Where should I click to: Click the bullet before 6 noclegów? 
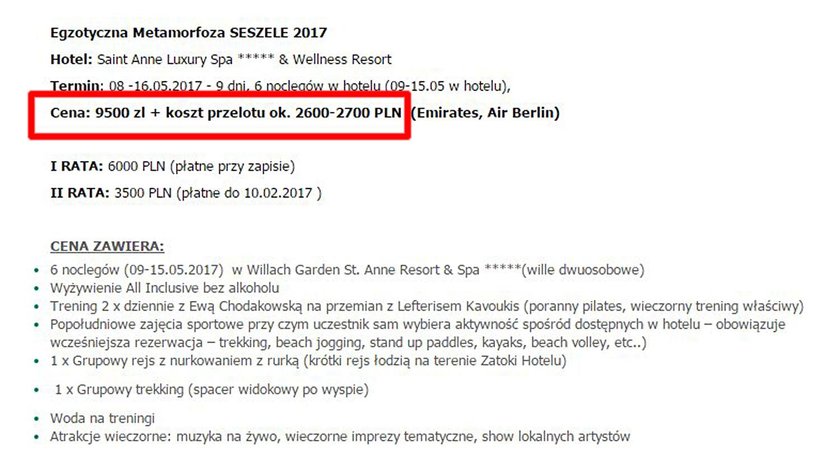pos(36,271)
